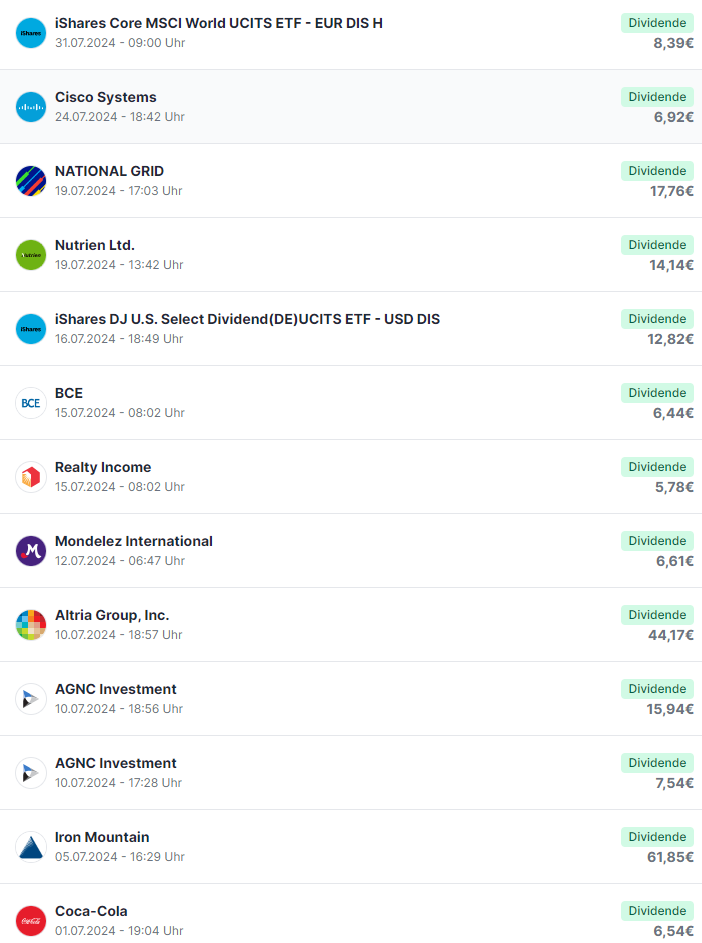Screen dimensions: 702x943
Task: Click the Realty Income red logo
Action: coord(31,477)
